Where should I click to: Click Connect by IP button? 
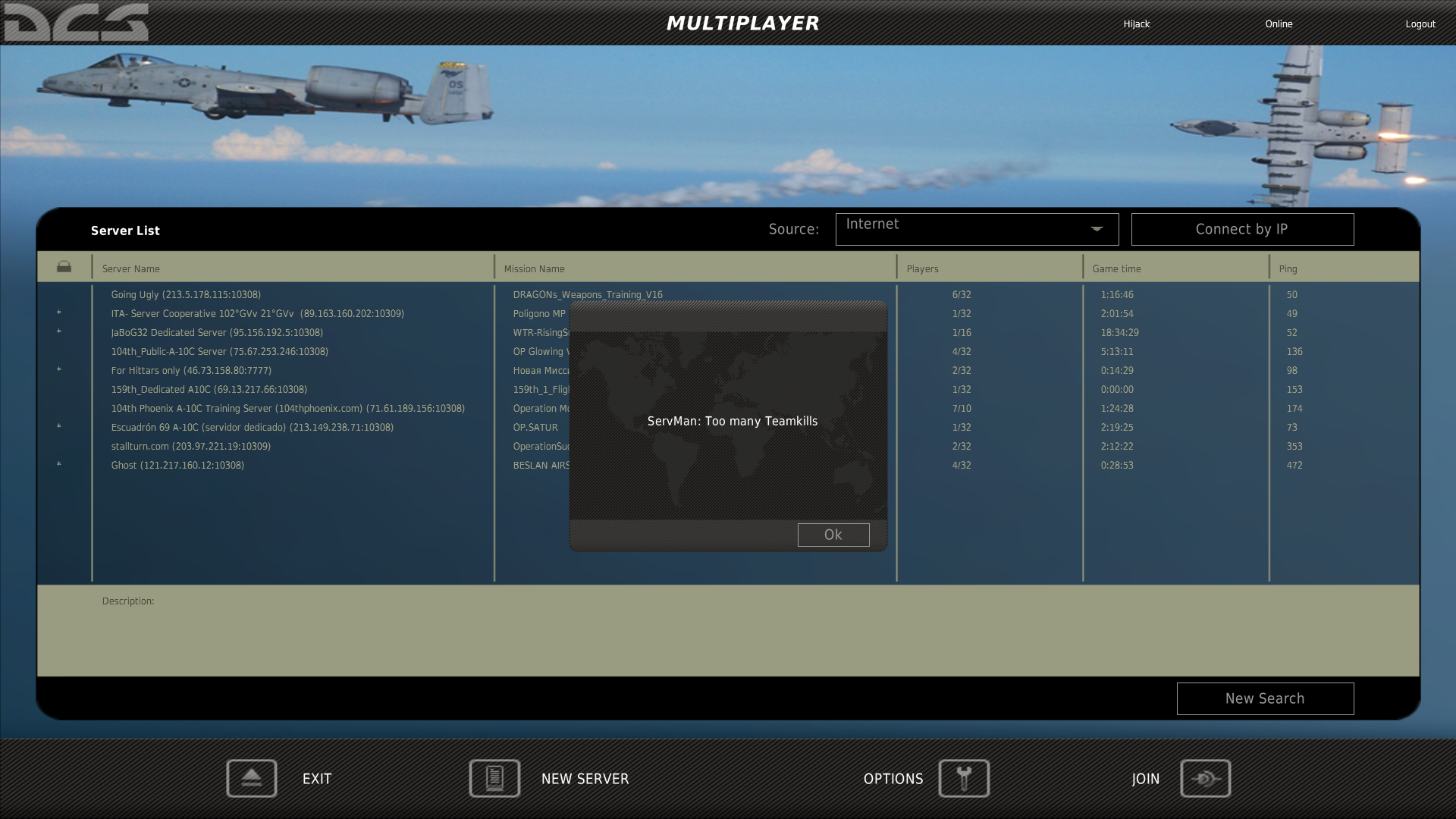1242,229
